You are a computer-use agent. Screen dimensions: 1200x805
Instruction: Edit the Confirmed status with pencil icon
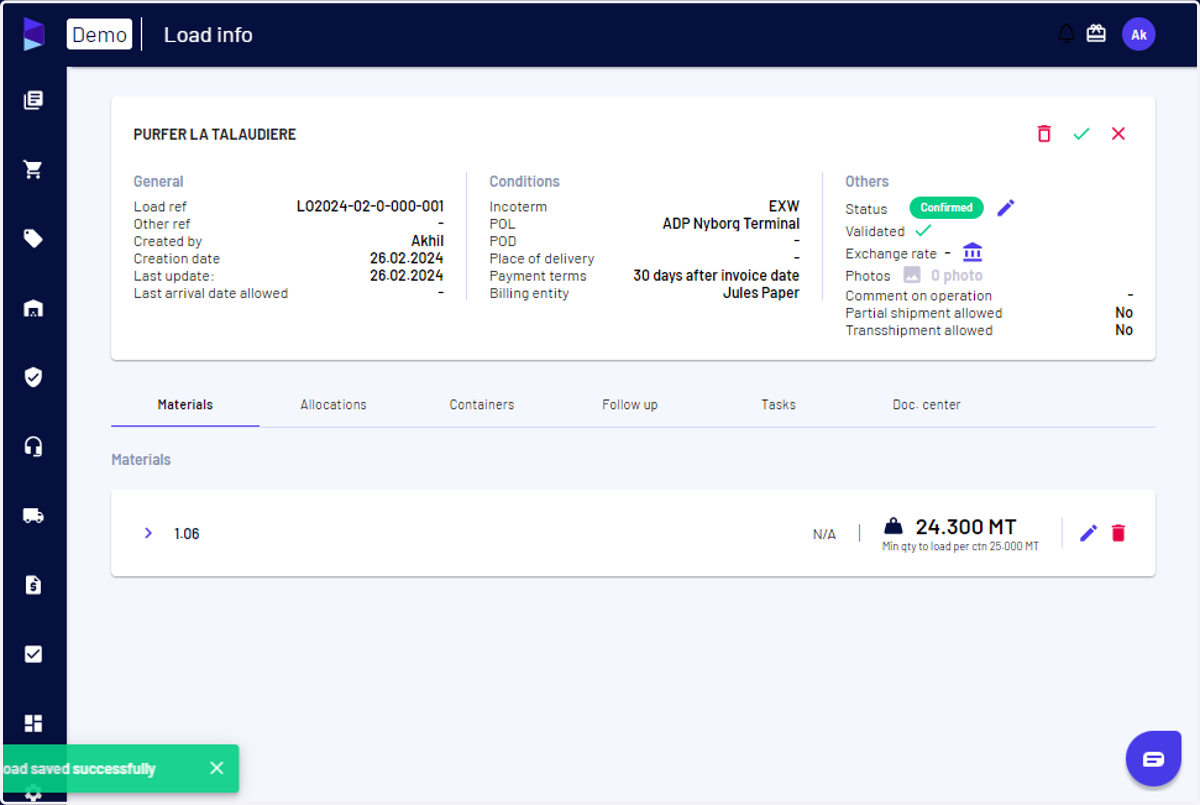pos(1006,207)
